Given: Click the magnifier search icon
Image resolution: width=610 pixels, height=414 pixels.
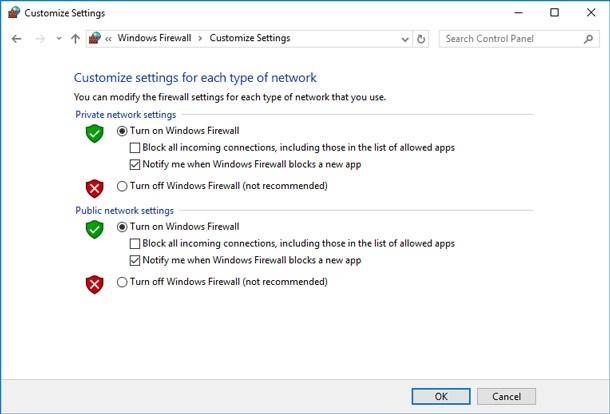Looking at the screenshot, I should [x=589, y=39].
